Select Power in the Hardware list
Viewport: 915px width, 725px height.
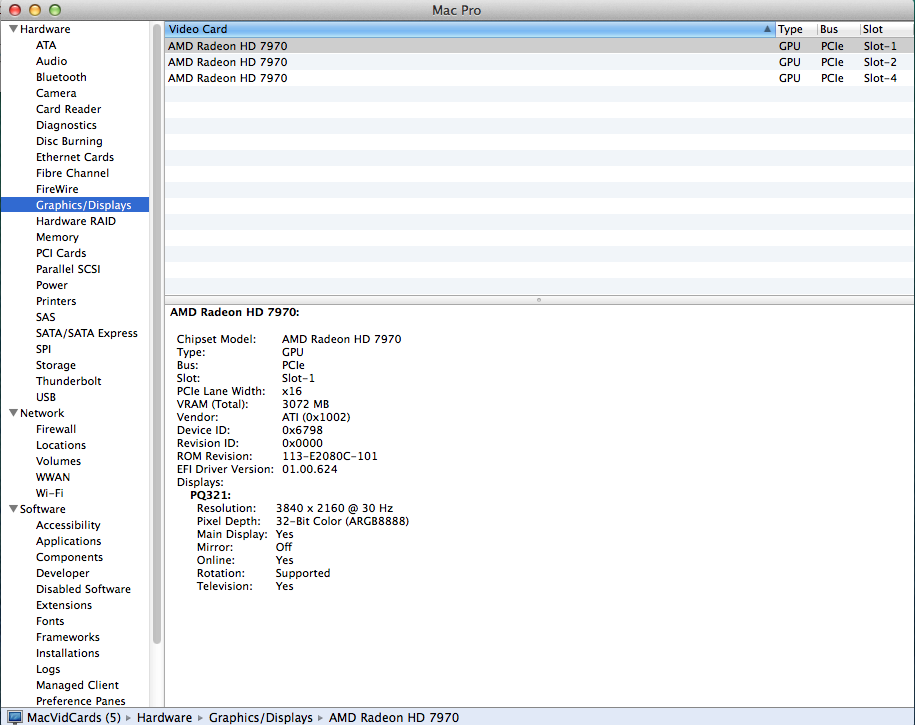[x=52, y=285]
